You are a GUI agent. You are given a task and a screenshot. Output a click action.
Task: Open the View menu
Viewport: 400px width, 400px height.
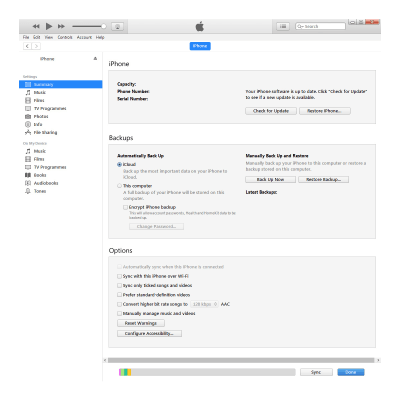tap(49, 37)
